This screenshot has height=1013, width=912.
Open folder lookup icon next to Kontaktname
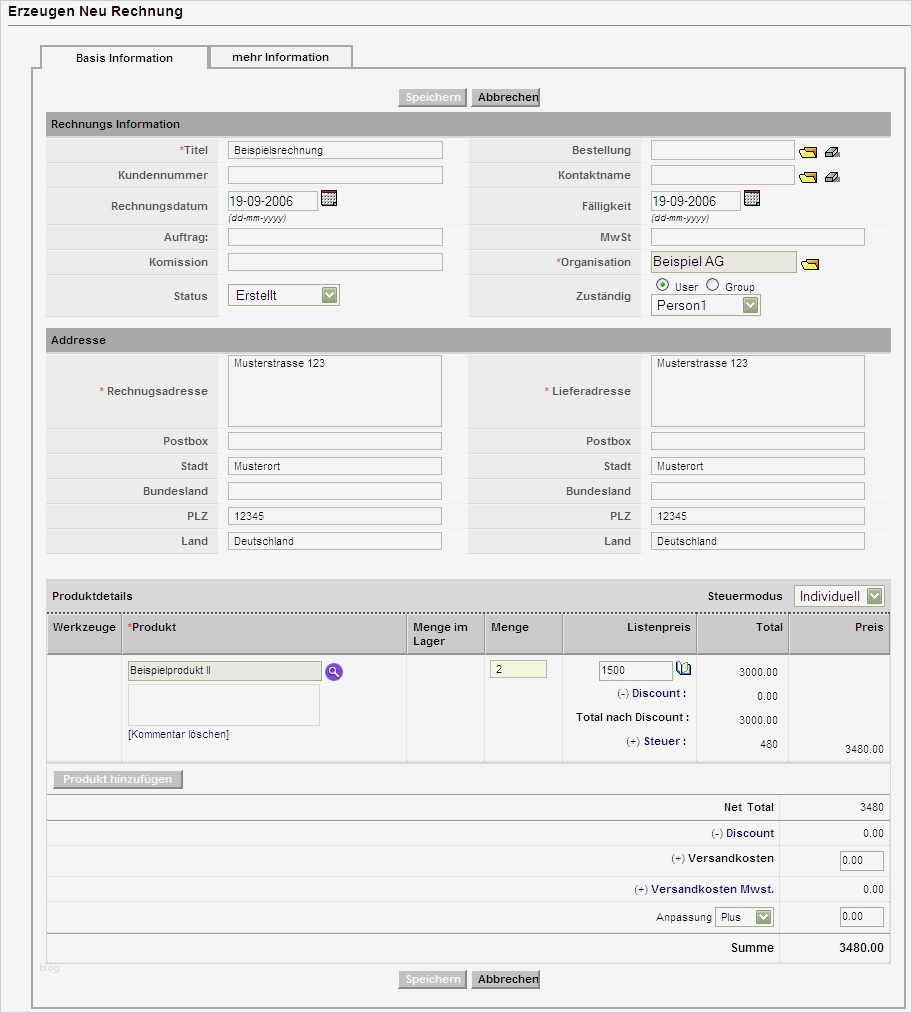[x=807, y=177]
